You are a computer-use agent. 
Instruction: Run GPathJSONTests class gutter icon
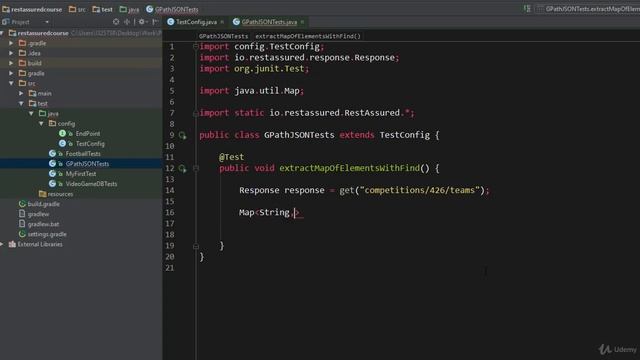[x=182, y=135]
